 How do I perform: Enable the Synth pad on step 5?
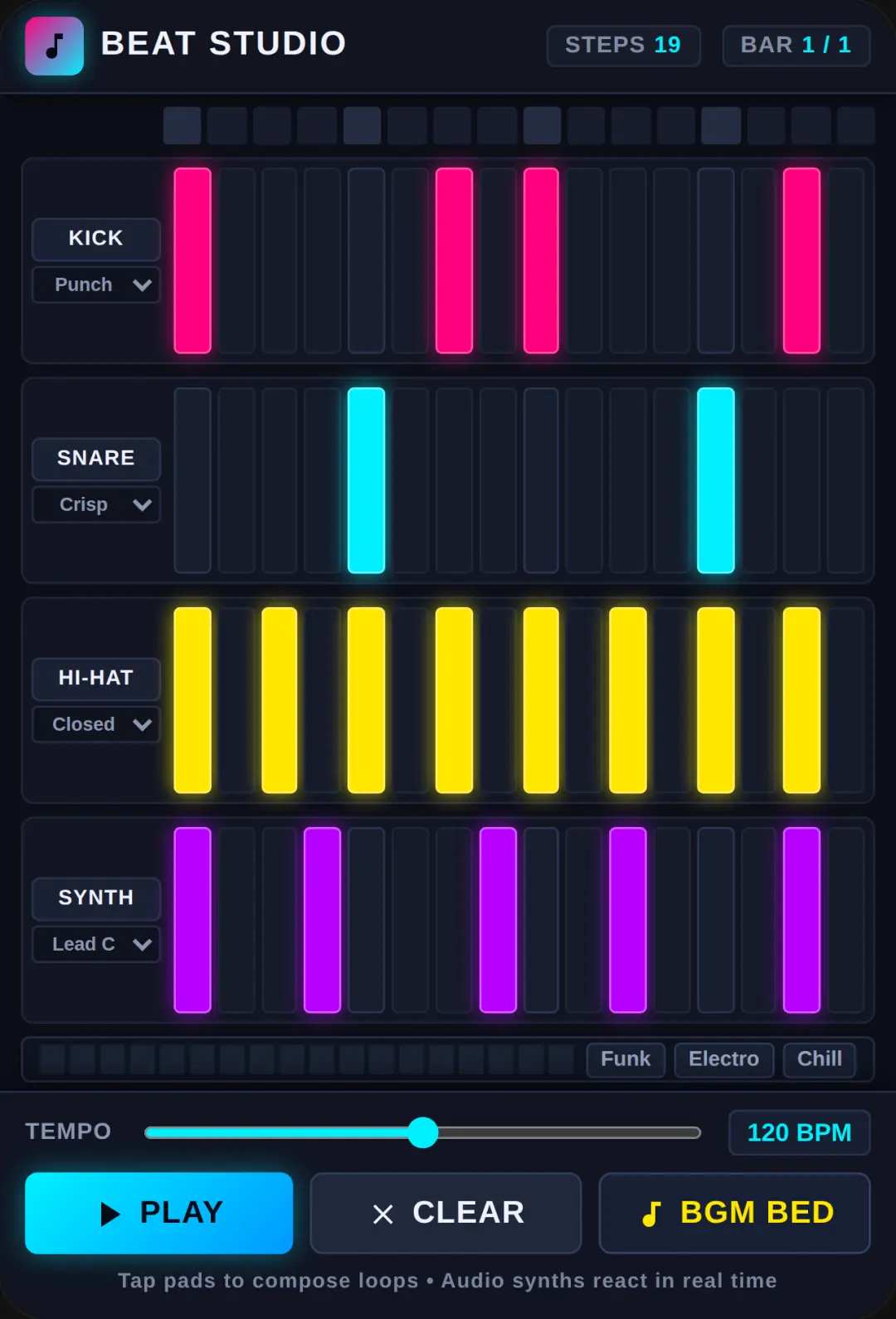click(x=366, y=920)
